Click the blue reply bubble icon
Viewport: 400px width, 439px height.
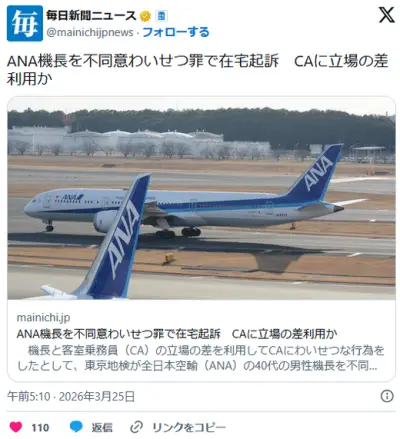click(x=76, y=426)
